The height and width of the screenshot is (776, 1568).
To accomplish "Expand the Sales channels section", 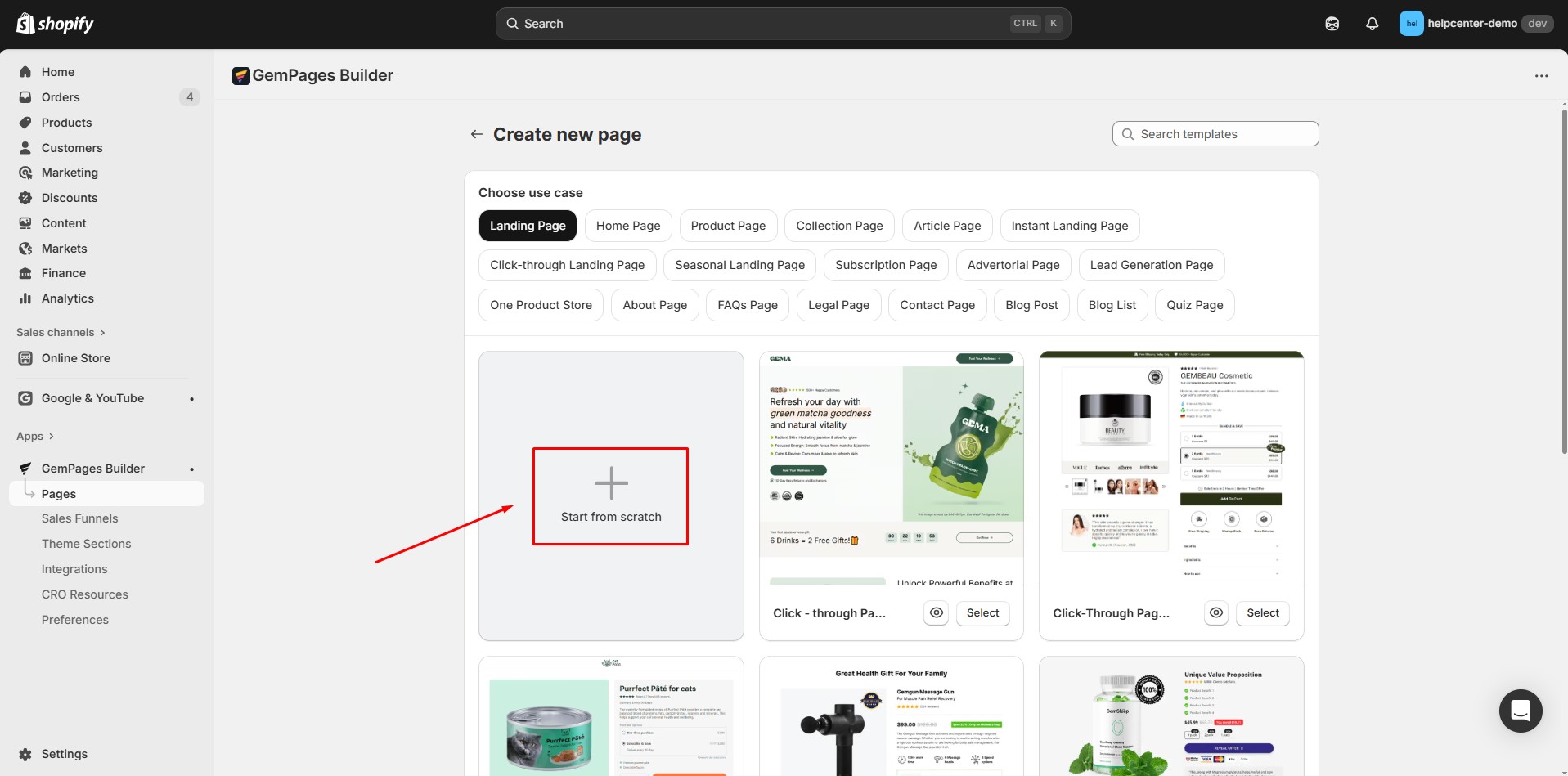I will 61,332.
